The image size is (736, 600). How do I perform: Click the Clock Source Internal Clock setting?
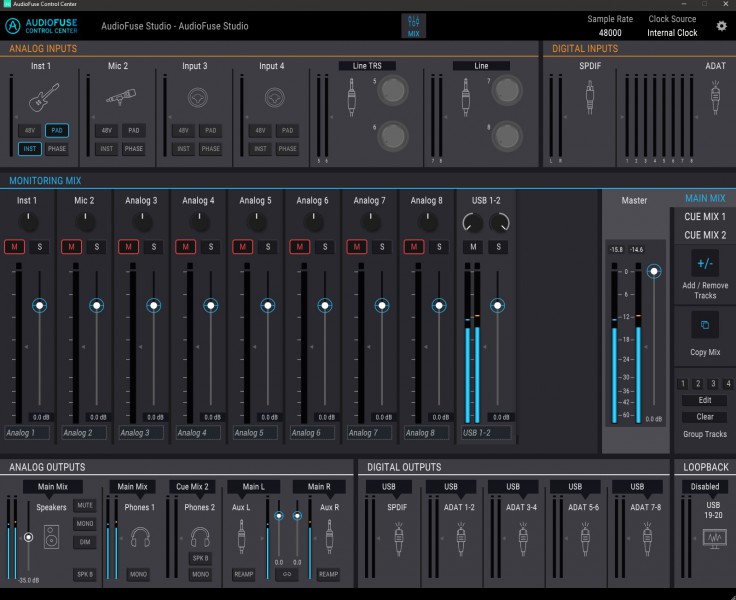click(672, 33)
